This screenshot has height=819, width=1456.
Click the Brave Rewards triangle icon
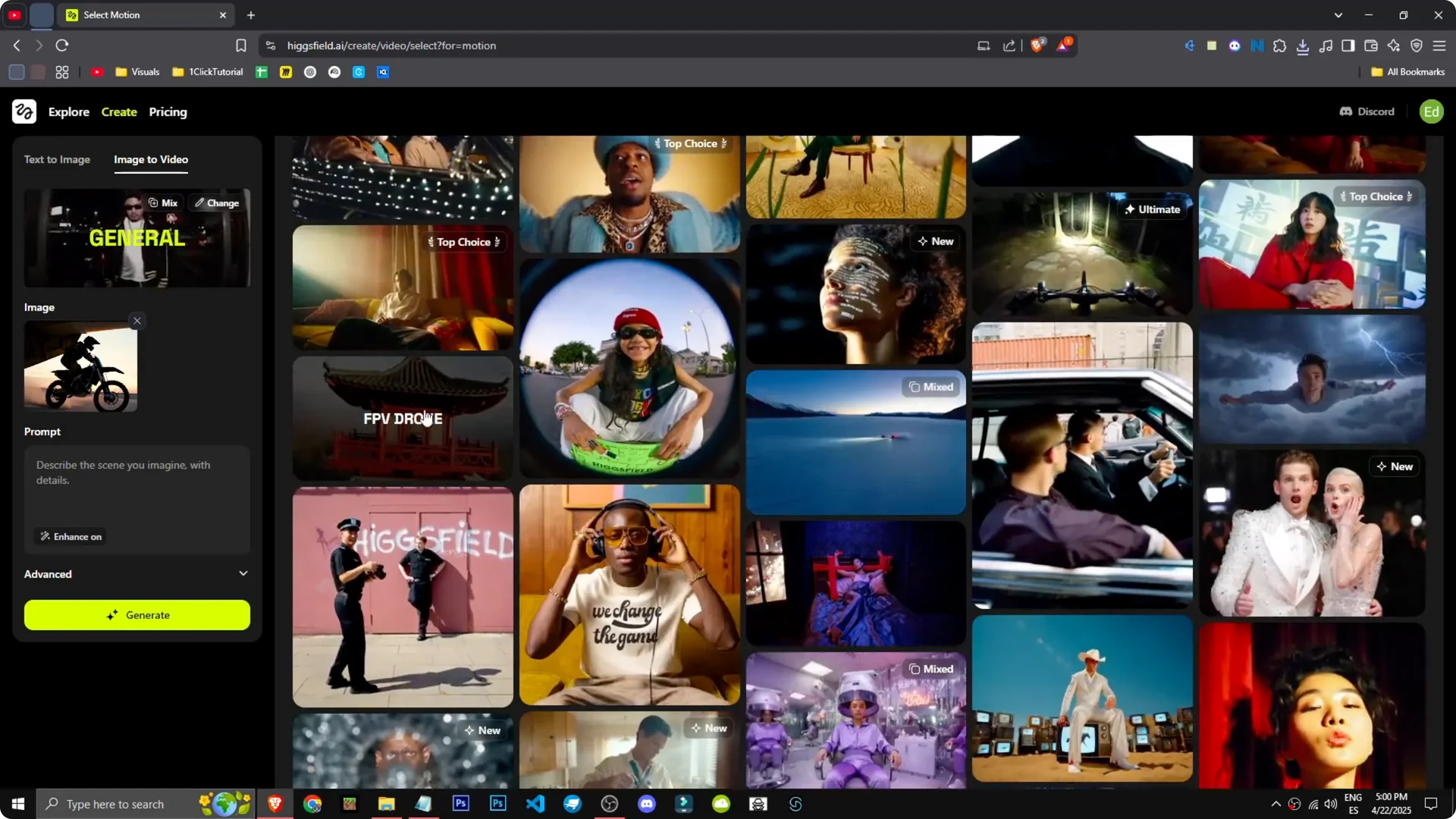(x=1065, y=45)
